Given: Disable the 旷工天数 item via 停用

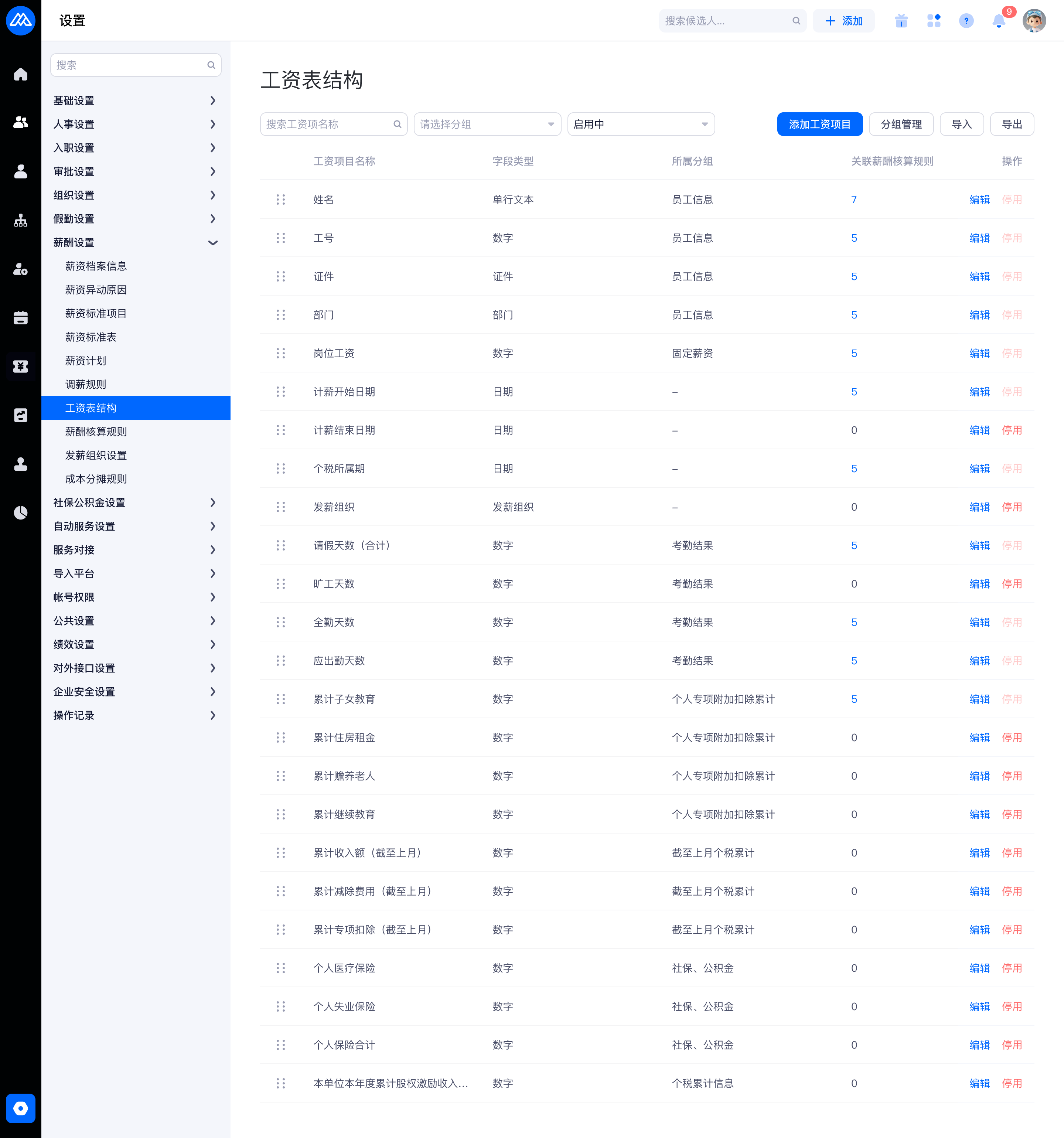Looking at the screenshot, I should pos(1012,584).
